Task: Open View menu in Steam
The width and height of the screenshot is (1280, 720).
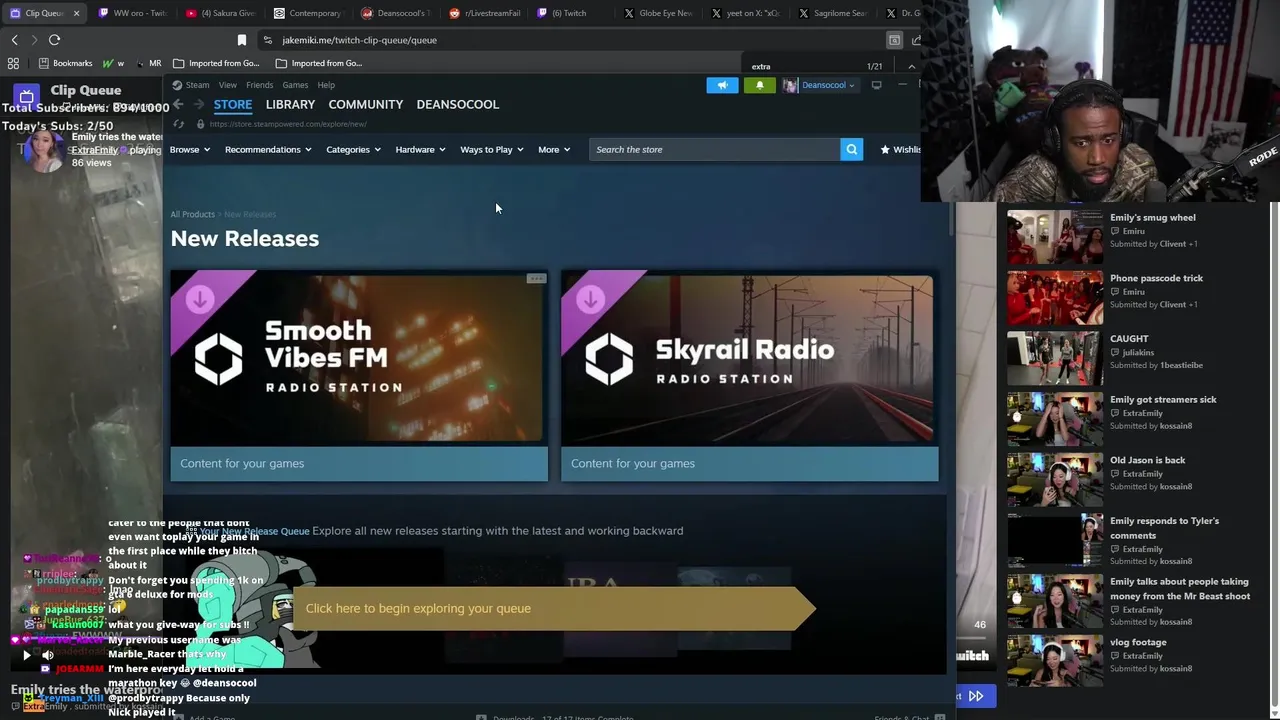Action: point(228,85)
